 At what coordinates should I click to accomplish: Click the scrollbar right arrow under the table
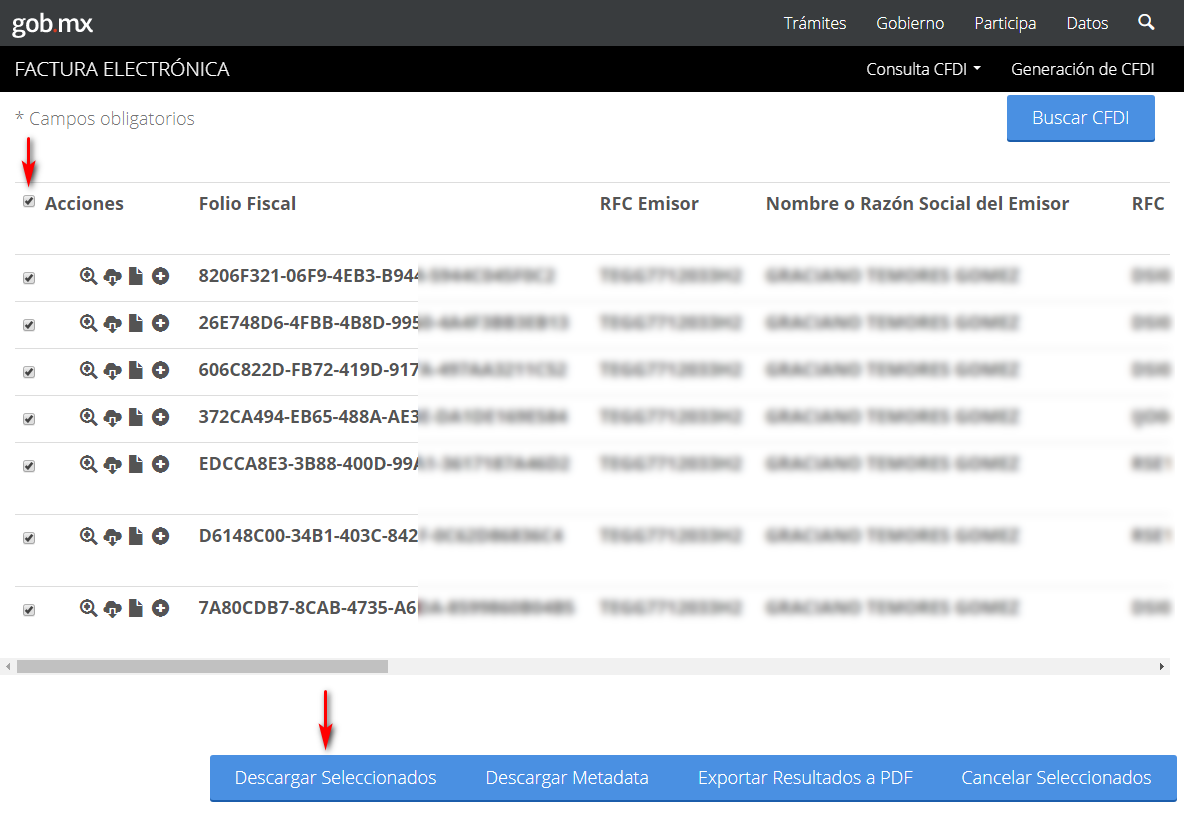(1162, 666)
